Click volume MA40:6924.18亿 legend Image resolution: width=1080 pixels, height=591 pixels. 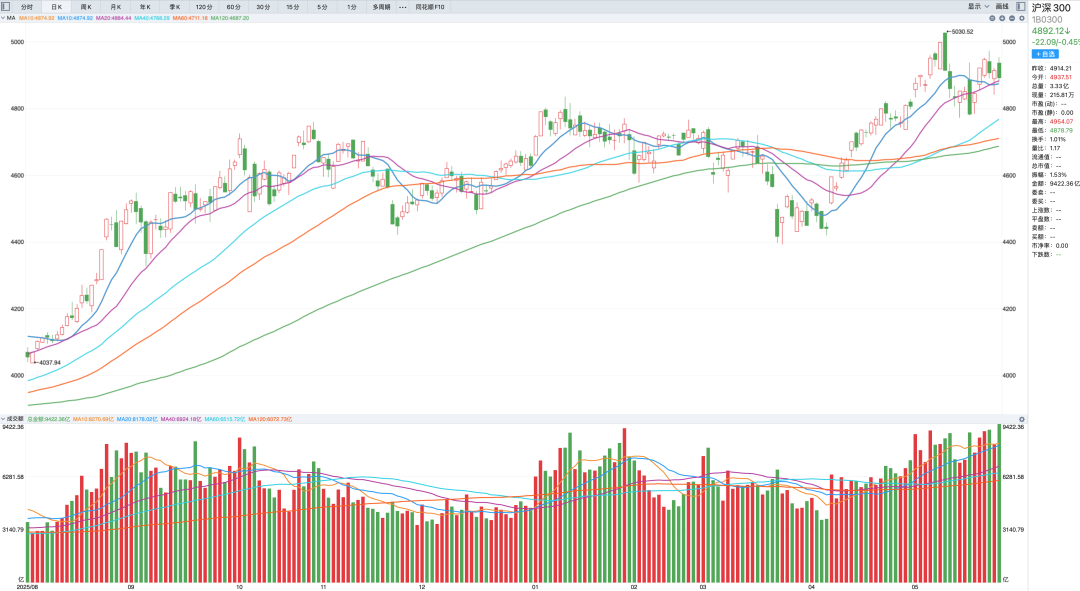tap(181, 419)
